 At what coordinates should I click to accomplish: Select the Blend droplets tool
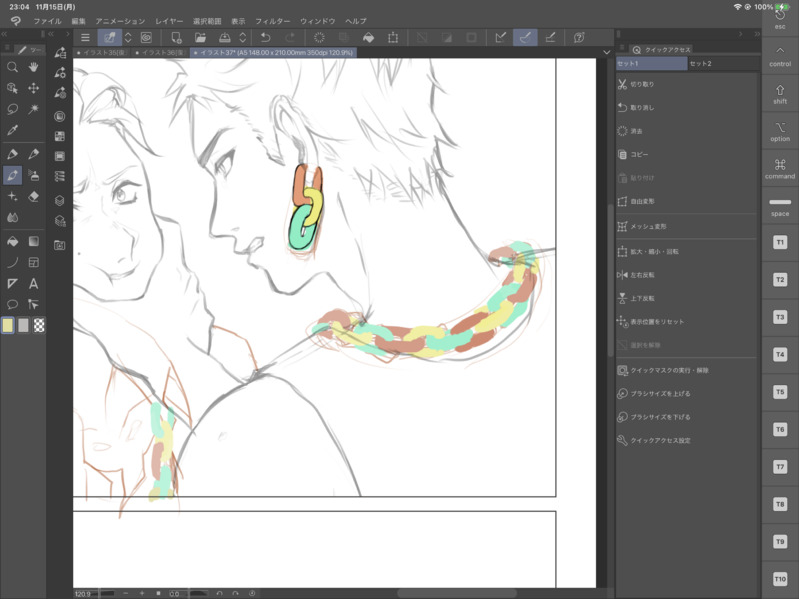click(12, 217)
